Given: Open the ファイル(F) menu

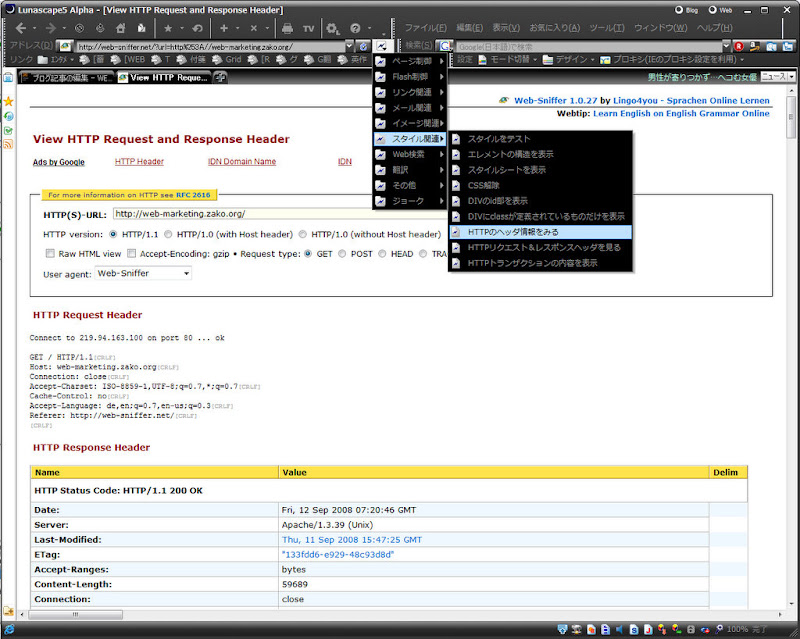Looking at the screenshot, I should [x=426, y=28].
